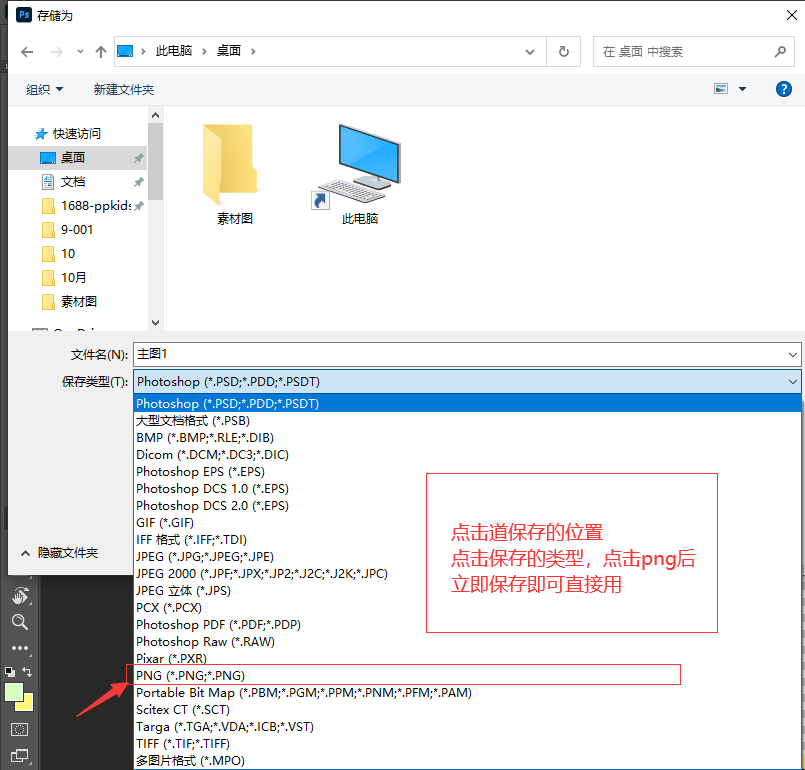This screenshot has height=770, width=805.
Task: Go up one folder level arrow
Action: (x=101, y=51)
